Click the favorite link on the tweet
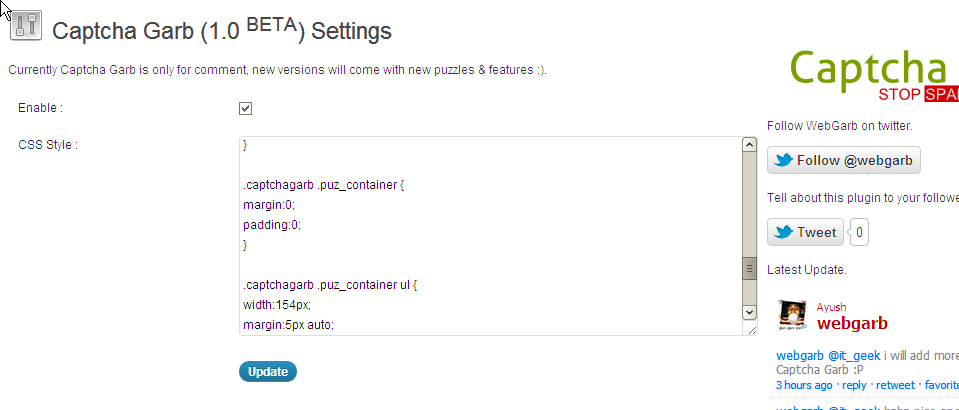This screenshot has width=959, height=410. 940,385
